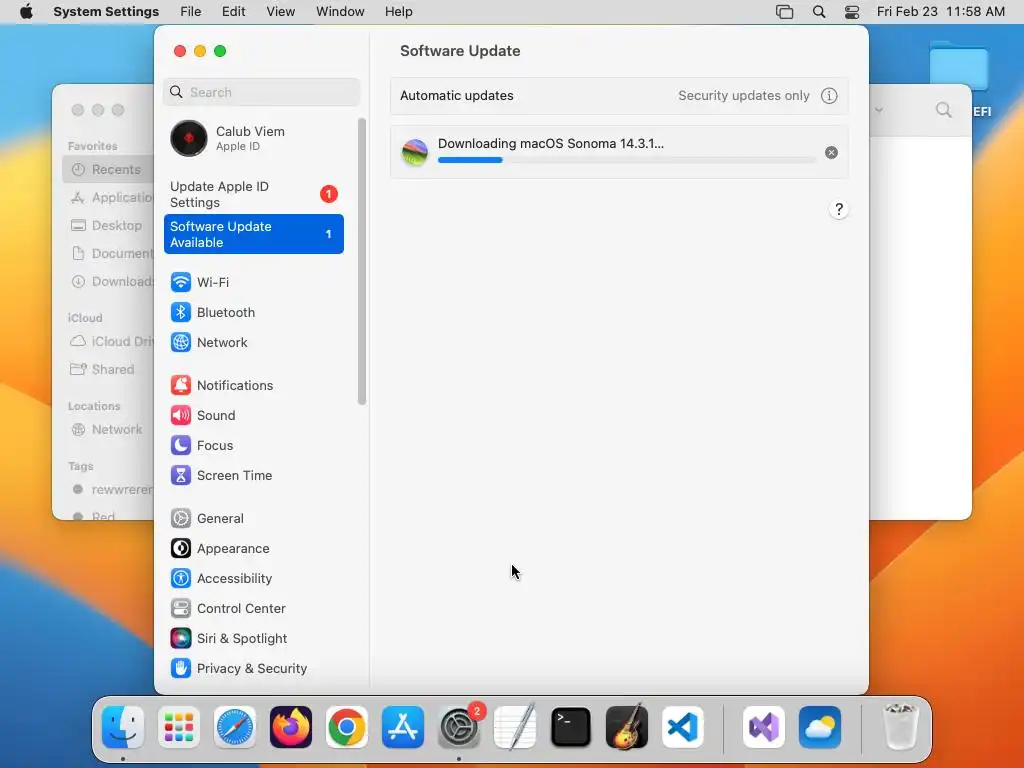Open Accessibility settings

tap(253, 579)
